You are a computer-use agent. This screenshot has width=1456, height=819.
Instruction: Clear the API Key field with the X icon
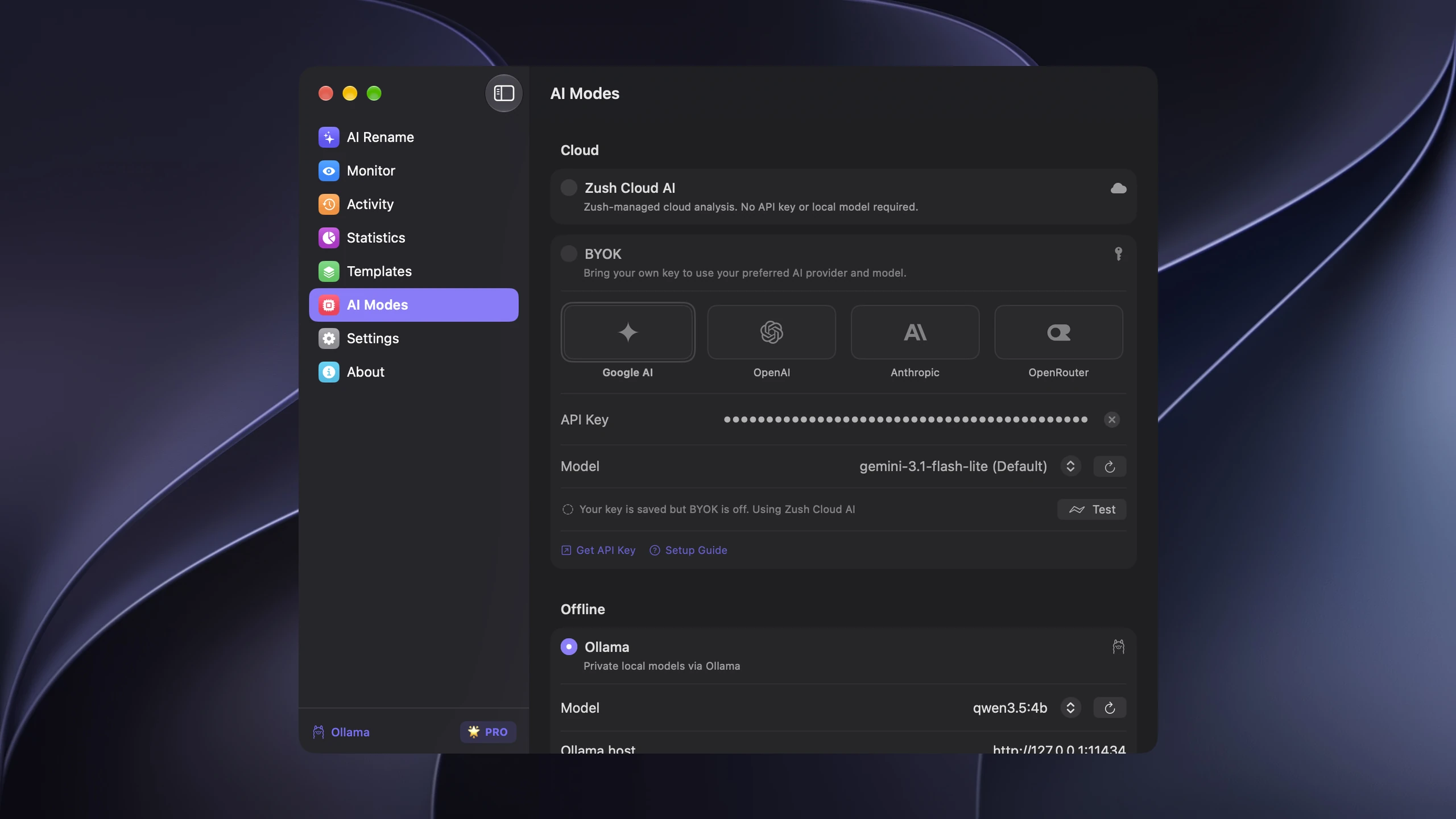(x=1111, y=420)
